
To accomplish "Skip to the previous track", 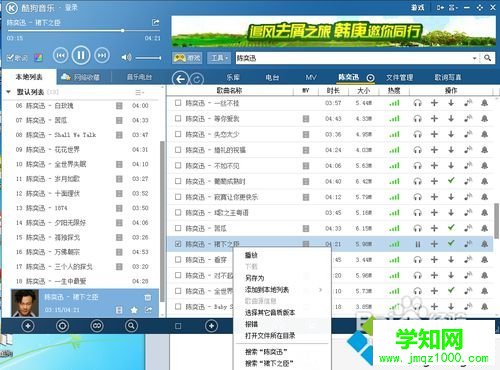I will pyautogui.click(x=61, y=55).
